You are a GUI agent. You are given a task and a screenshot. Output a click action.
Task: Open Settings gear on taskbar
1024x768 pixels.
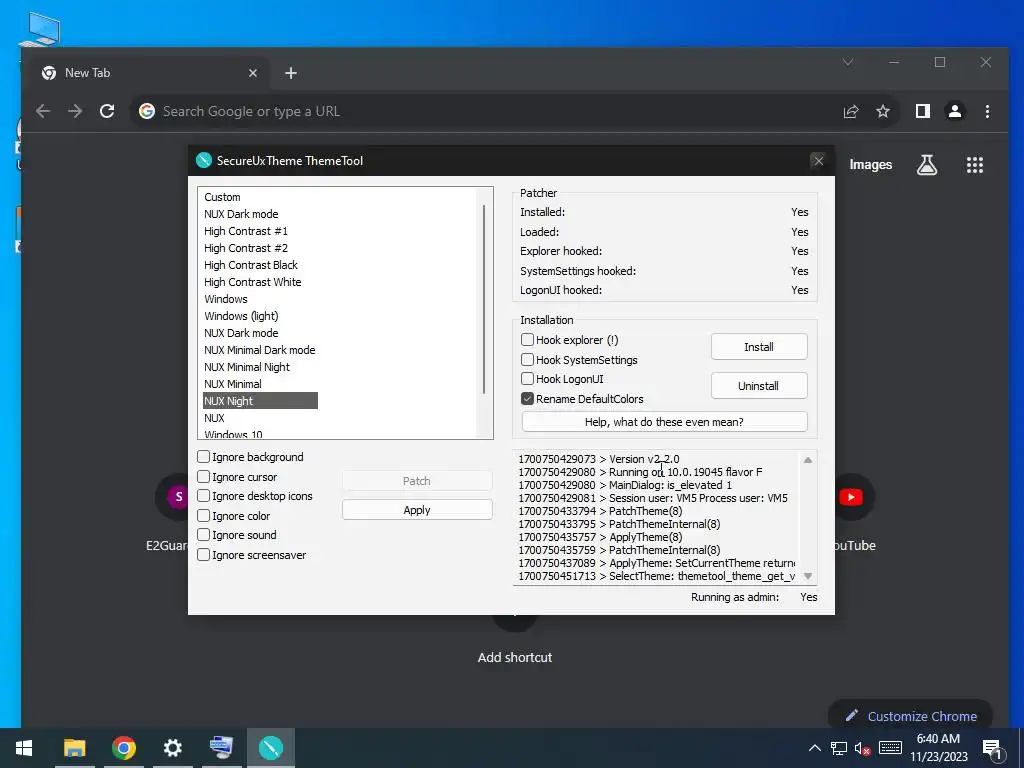[172, 748]
